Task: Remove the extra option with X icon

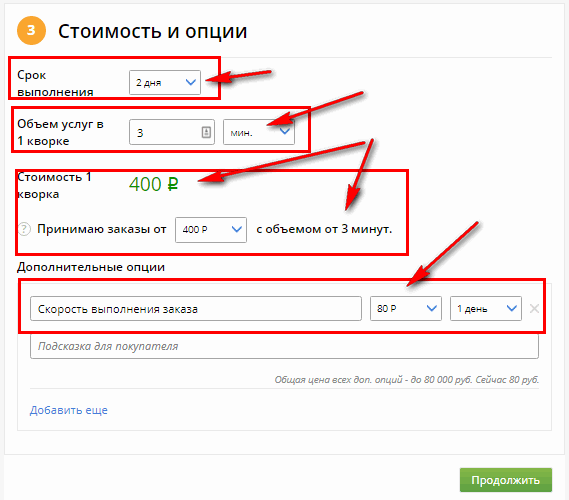Action: (x=534, y=309)
